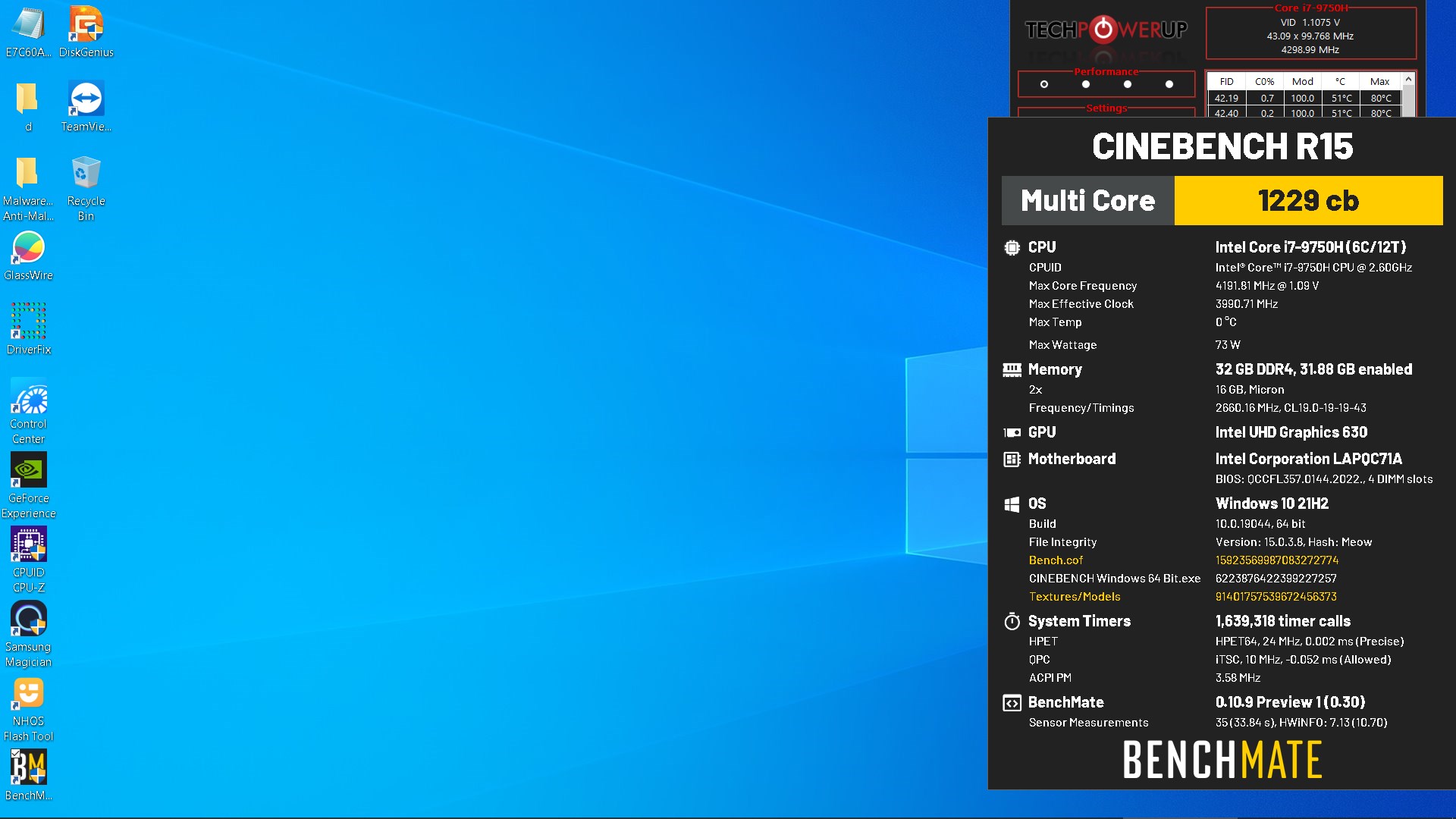The image size is (1456, 819).
Task: Click the Motherboard icon in BenchMate
Action: coord(1012,459)
